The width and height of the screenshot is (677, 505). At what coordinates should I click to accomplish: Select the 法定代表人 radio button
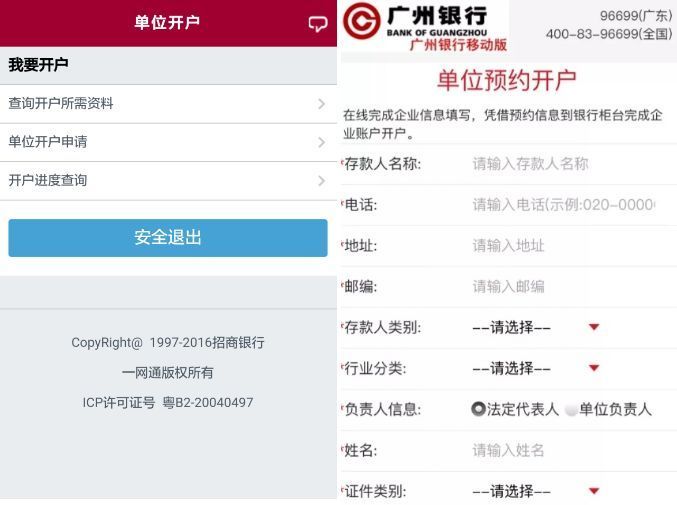click(x=478, y=409)
